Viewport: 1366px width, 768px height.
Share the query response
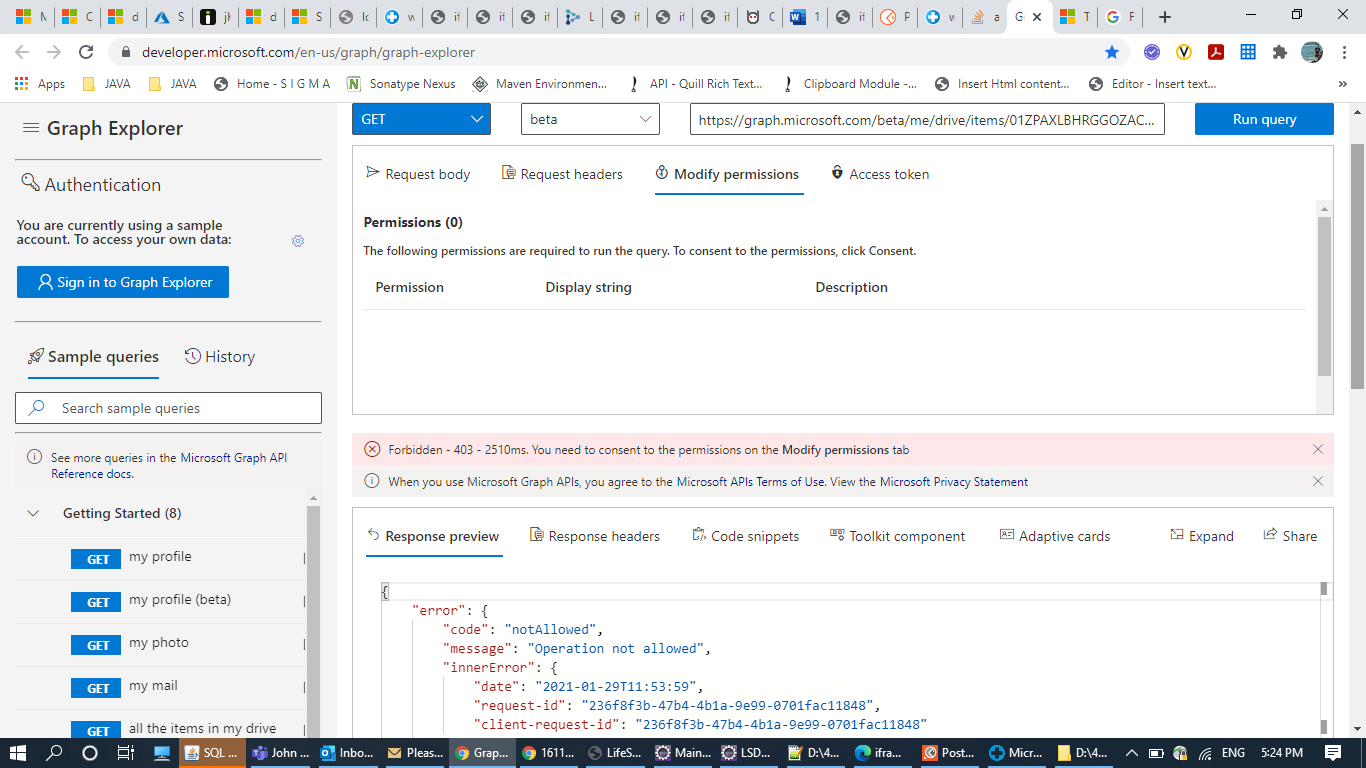[1290, 536]
